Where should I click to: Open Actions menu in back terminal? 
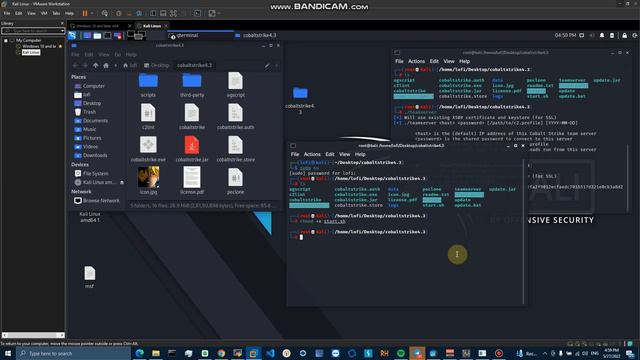click(416, 61)
